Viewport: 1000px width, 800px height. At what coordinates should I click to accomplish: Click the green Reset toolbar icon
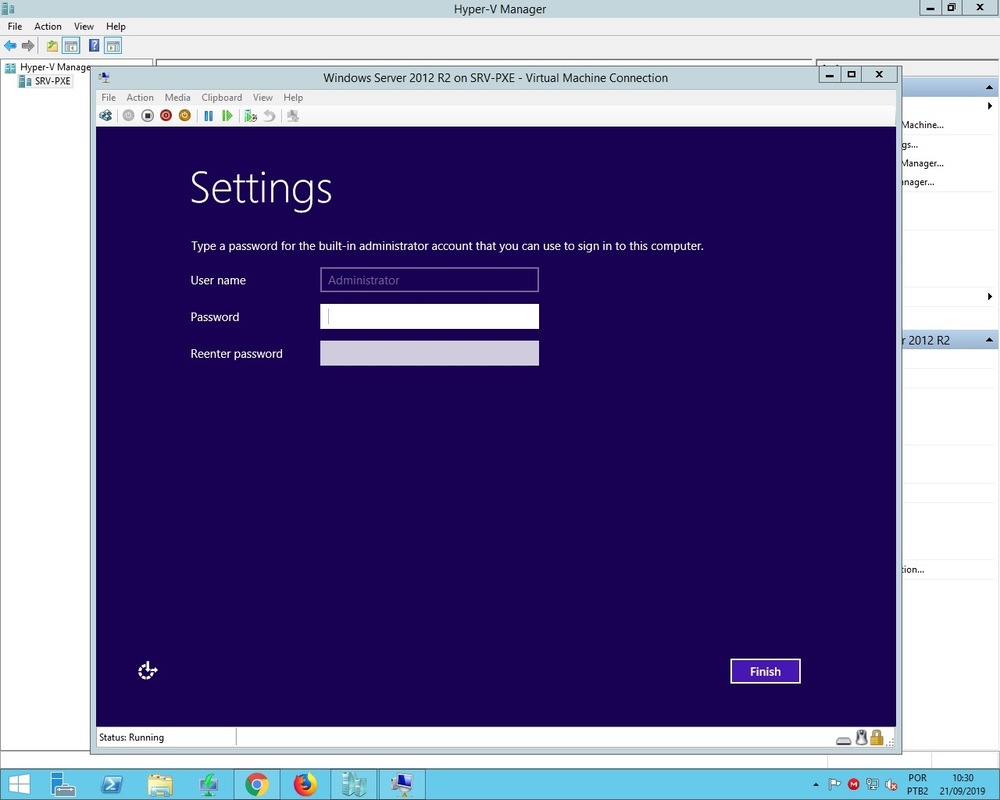point(227,115)
